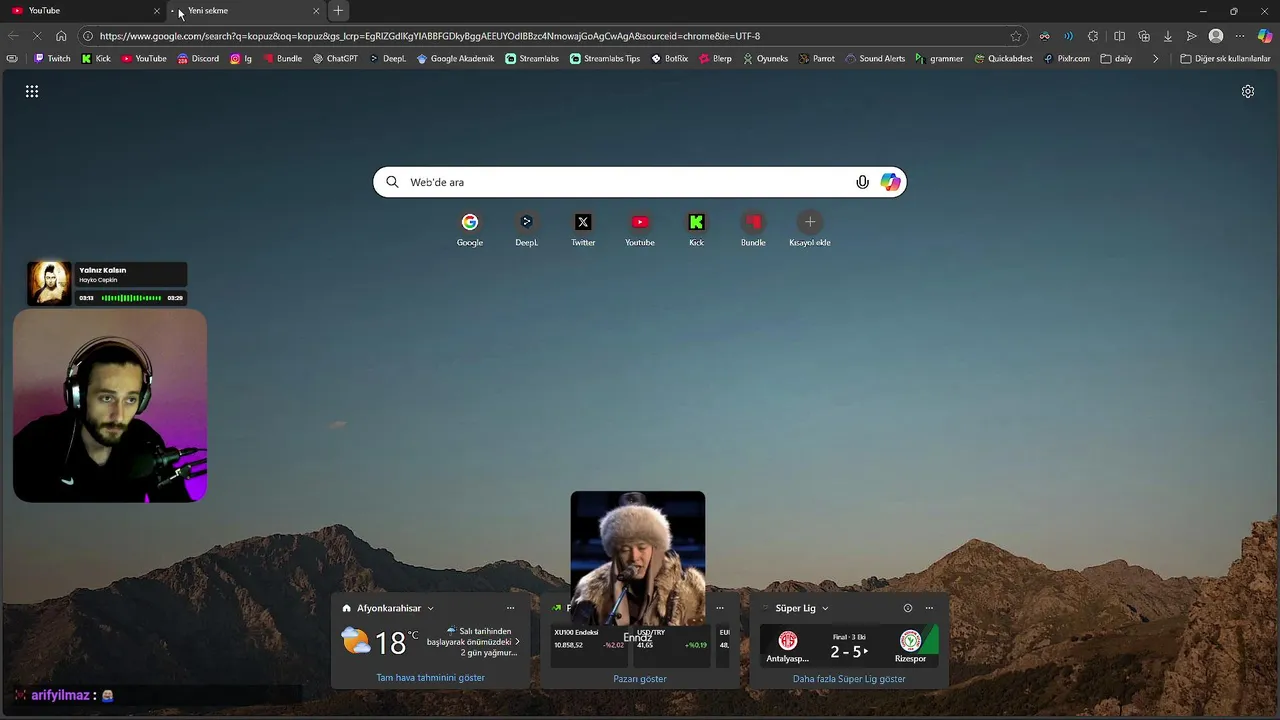Open market widget more options menu
Image resolution: width=1280 pixels, height=720 pixels.
(719, 608)
